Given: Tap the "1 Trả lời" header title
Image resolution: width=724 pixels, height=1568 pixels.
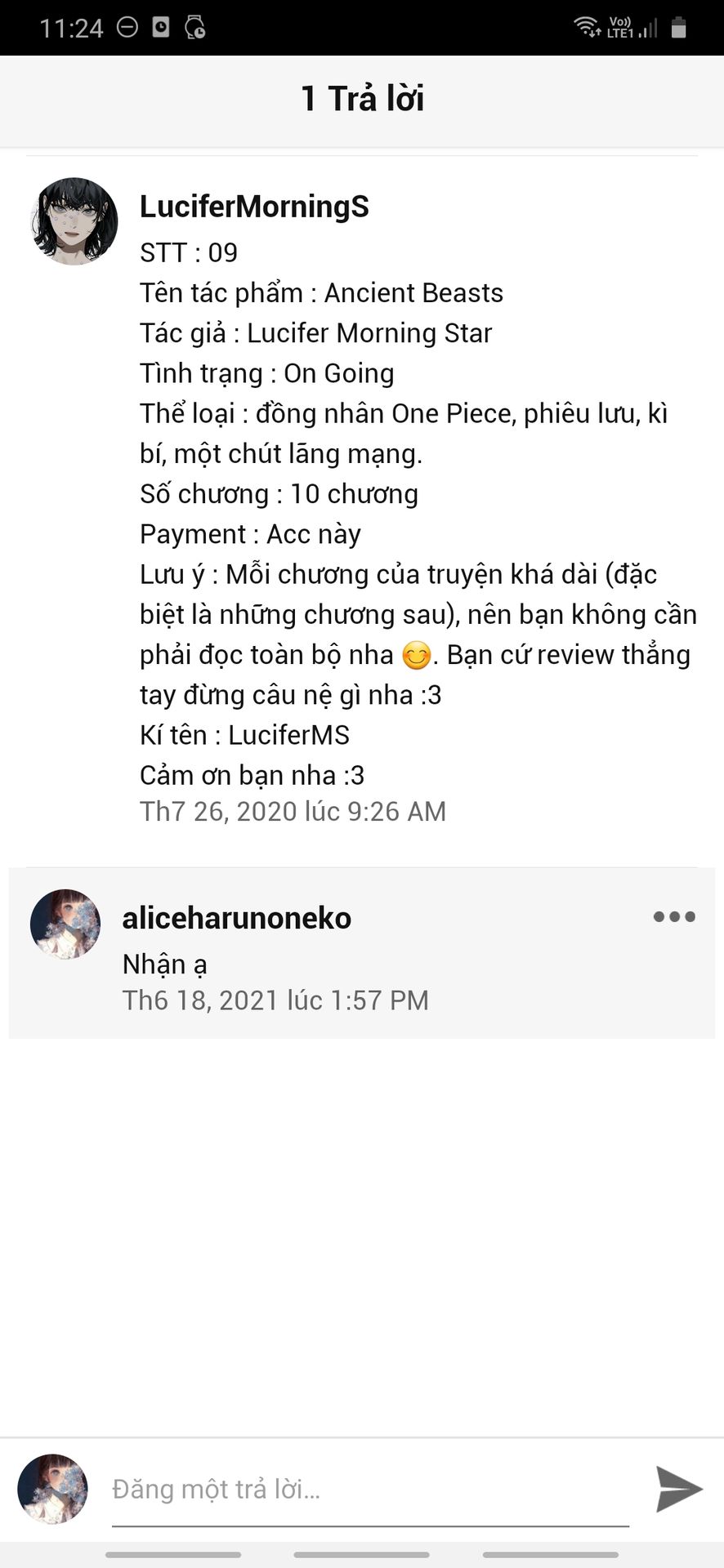Looking at the screenshot, I should (362, 99).
